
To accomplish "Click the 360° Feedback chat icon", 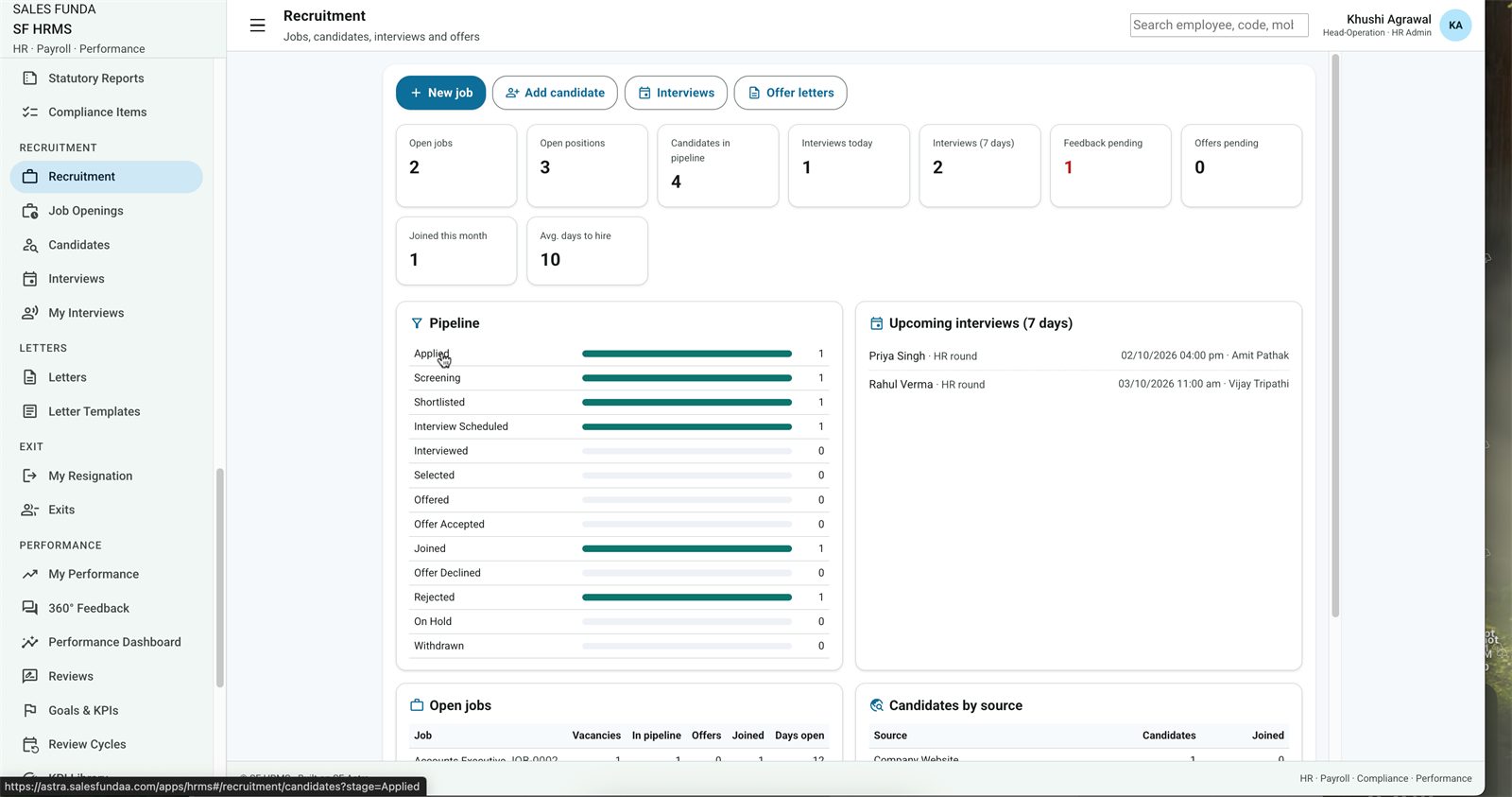I will pyautogui.click(x=30, y=608).
